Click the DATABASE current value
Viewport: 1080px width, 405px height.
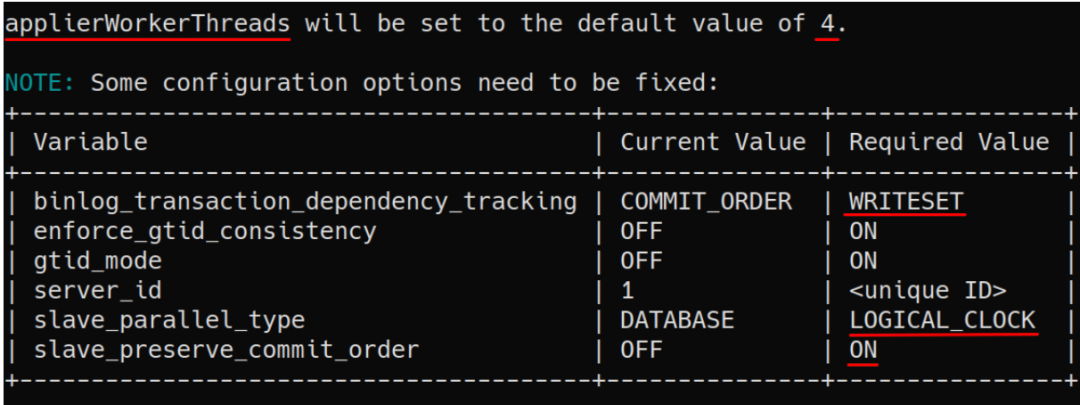[677, 320]
